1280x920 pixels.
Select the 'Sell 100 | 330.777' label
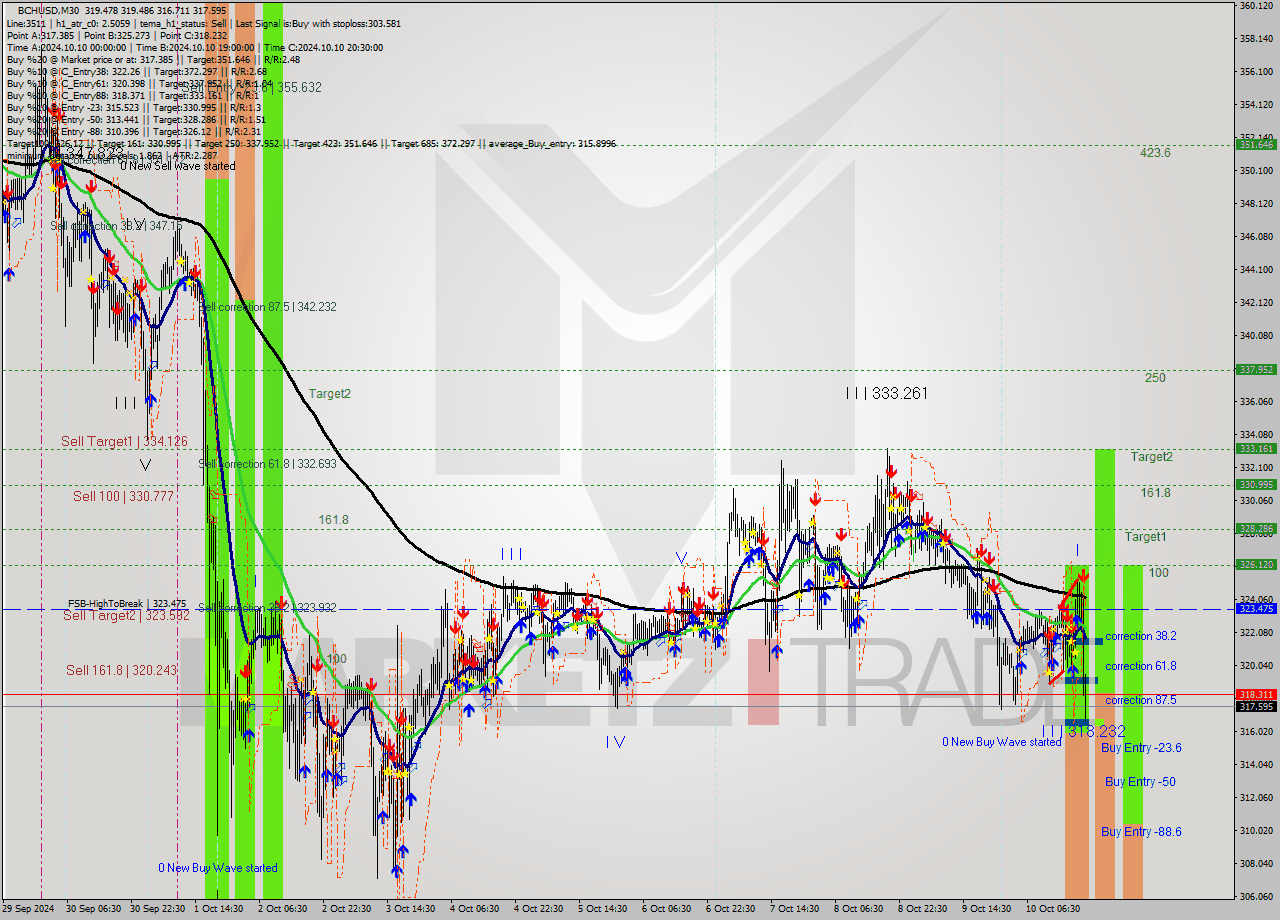pos(123,496)
